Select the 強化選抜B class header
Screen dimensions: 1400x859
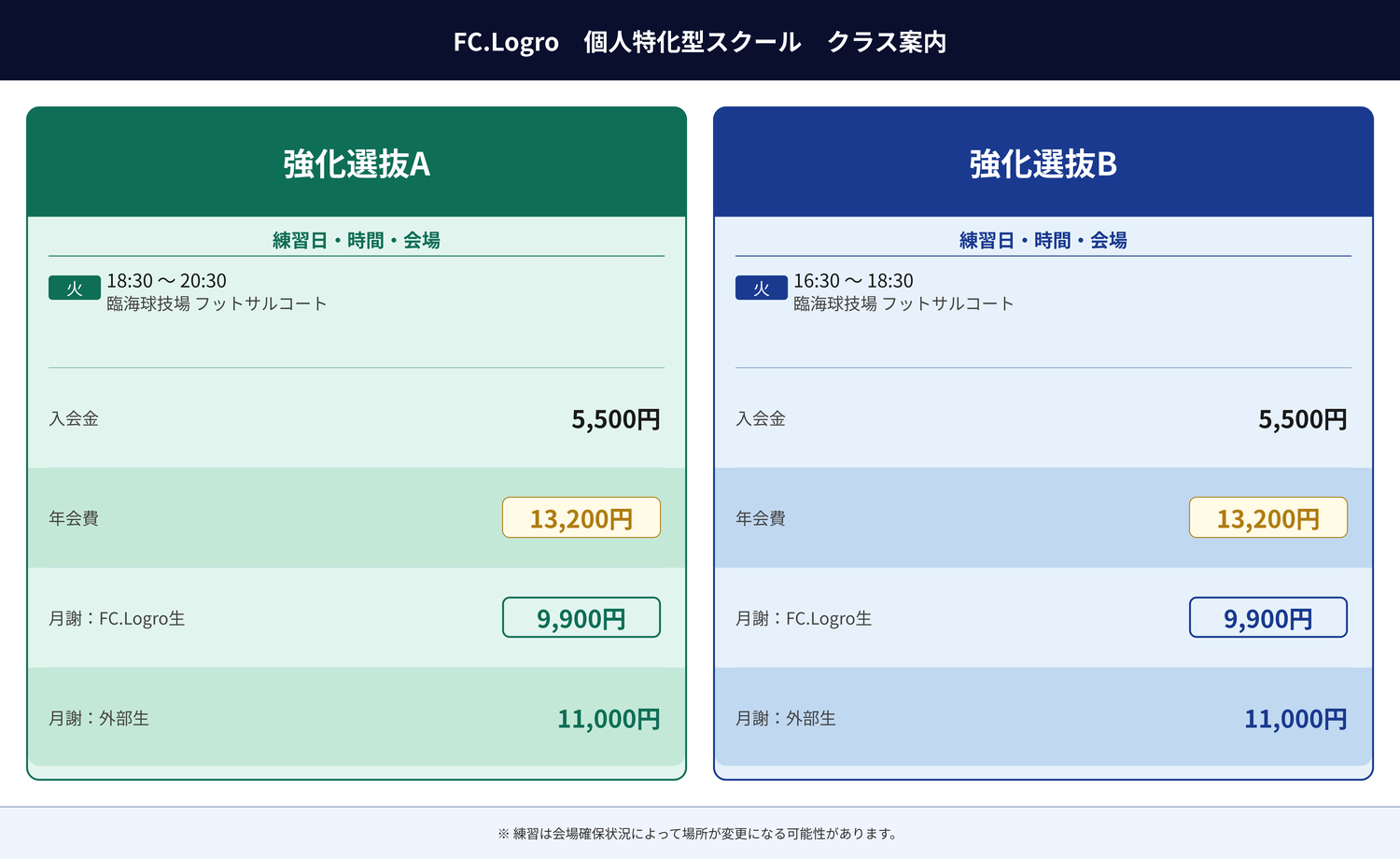[x=1043, y=164]
